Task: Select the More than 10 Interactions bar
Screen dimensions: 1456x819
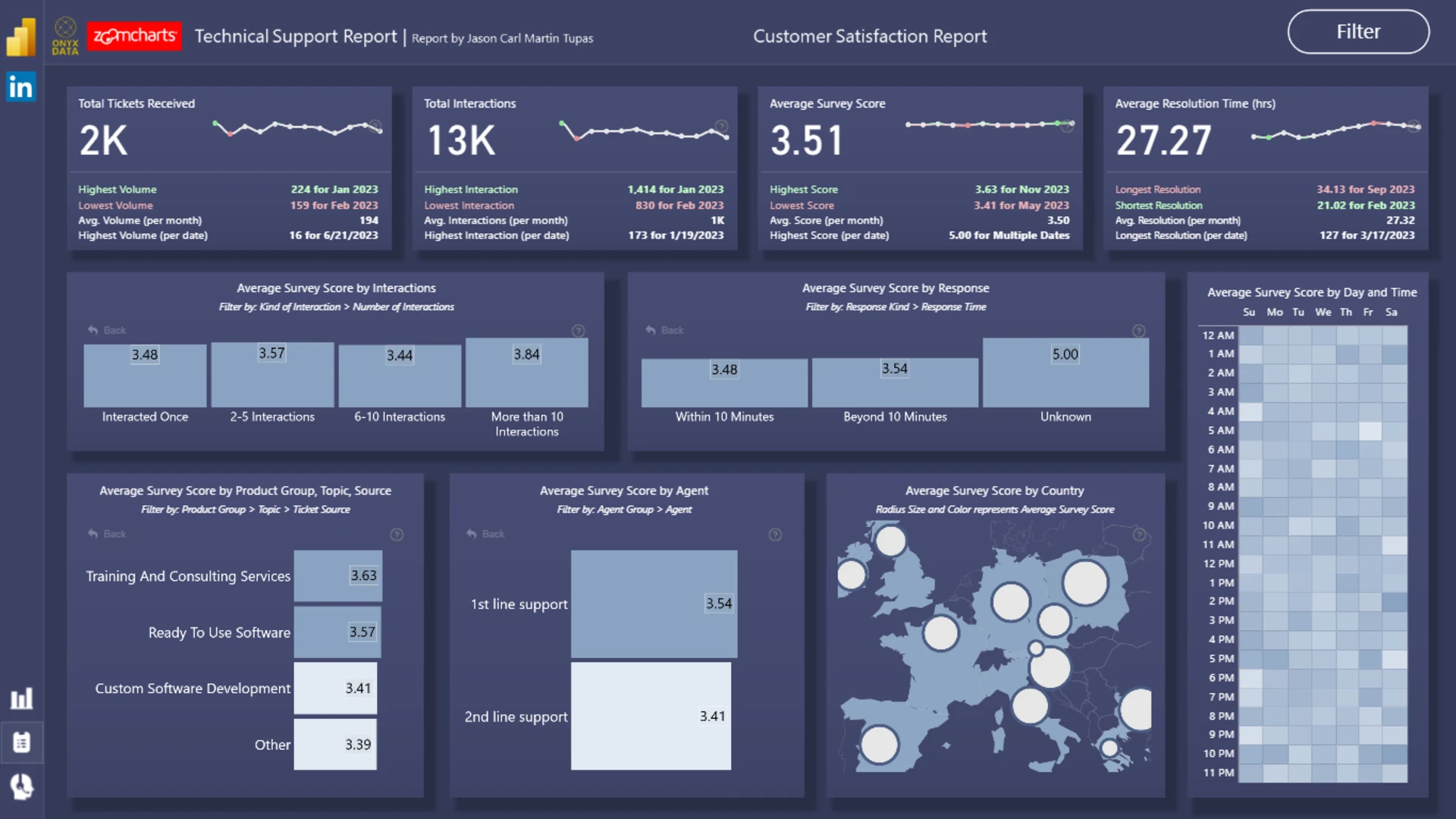Action: [527, 372]
